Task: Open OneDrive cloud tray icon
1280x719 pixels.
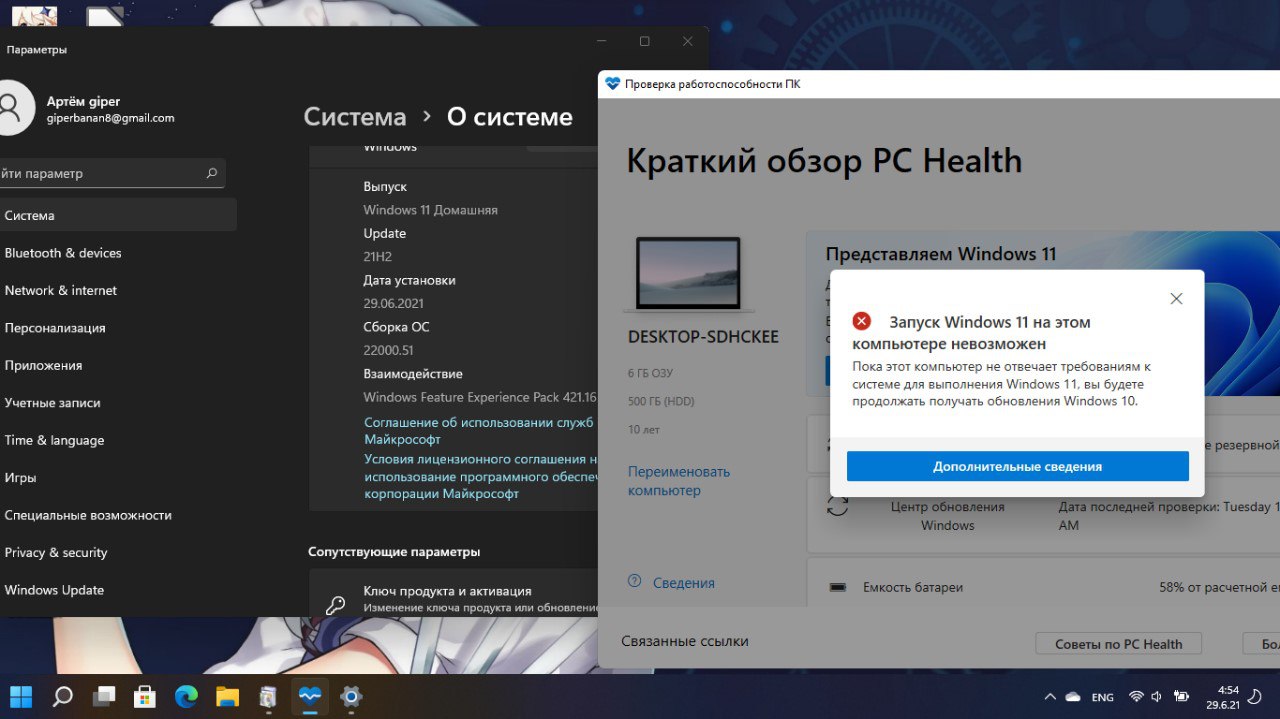Action: (1073, 697)
